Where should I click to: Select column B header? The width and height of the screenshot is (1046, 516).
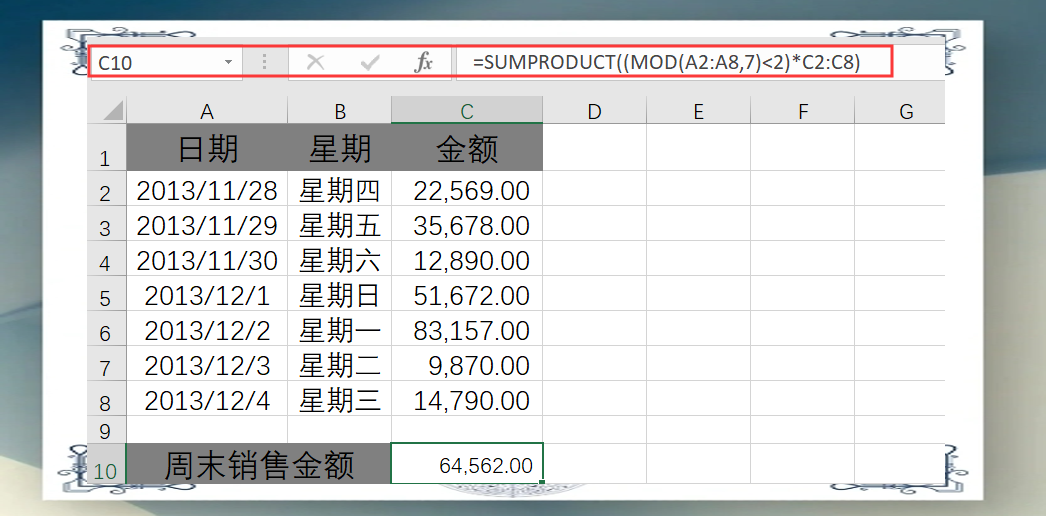tap(340, 111)
